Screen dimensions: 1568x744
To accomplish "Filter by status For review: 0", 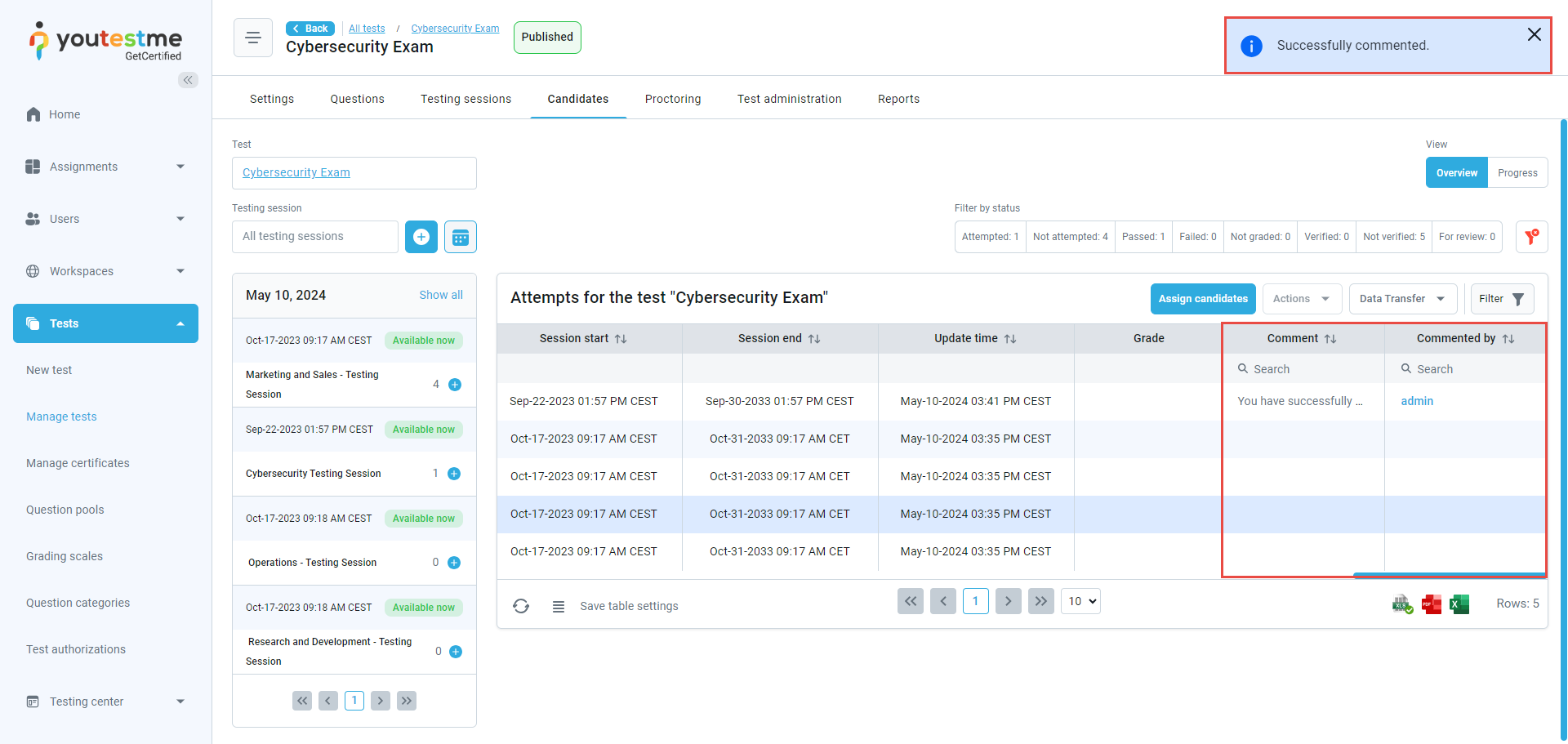I will [1467, 237].
